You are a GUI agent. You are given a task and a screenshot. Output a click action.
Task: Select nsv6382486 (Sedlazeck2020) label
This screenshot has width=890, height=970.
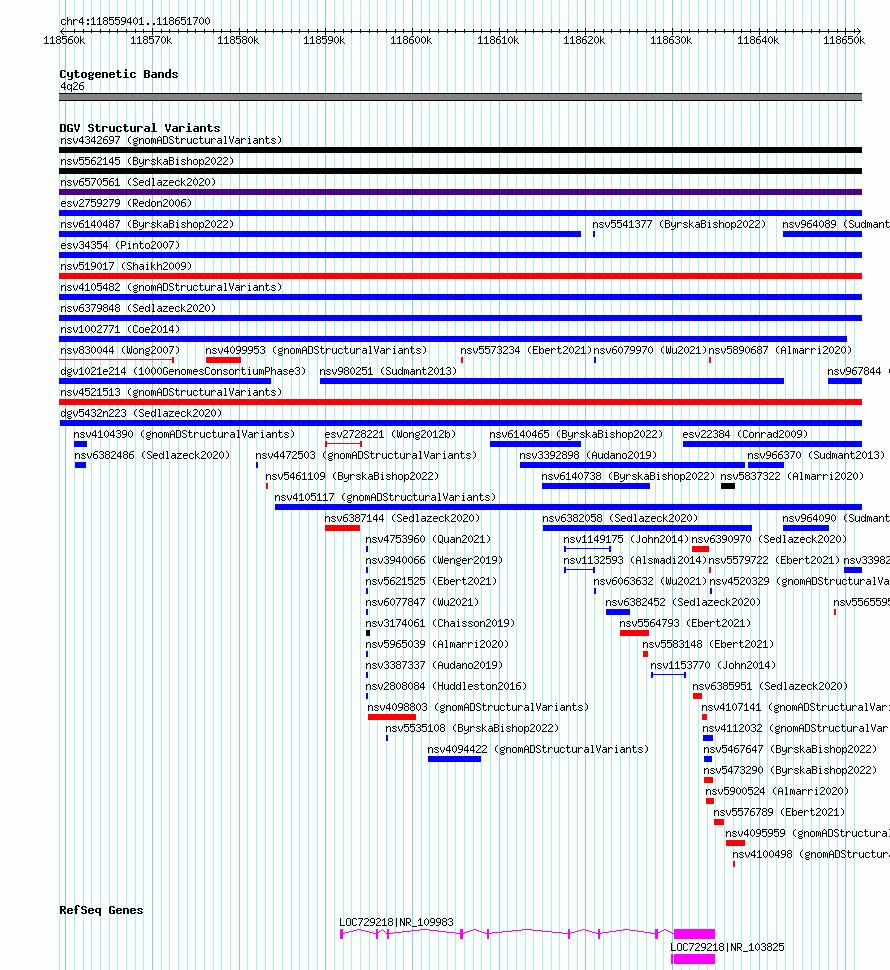click(x=152, y=456)
